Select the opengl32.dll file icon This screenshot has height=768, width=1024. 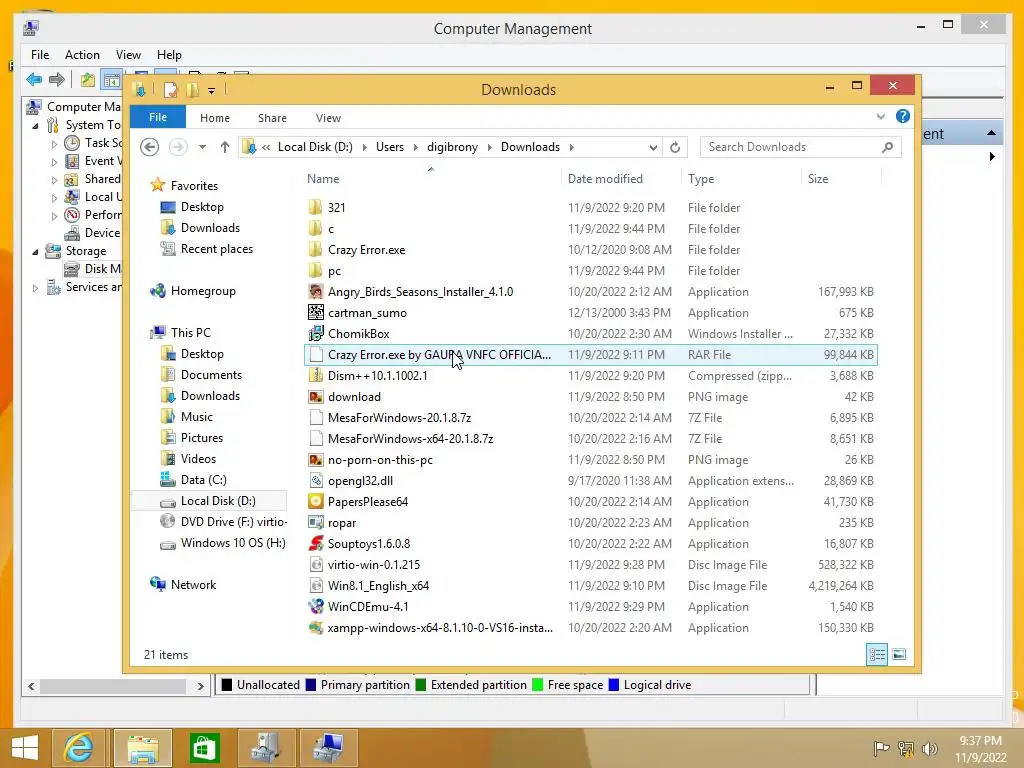316,481
